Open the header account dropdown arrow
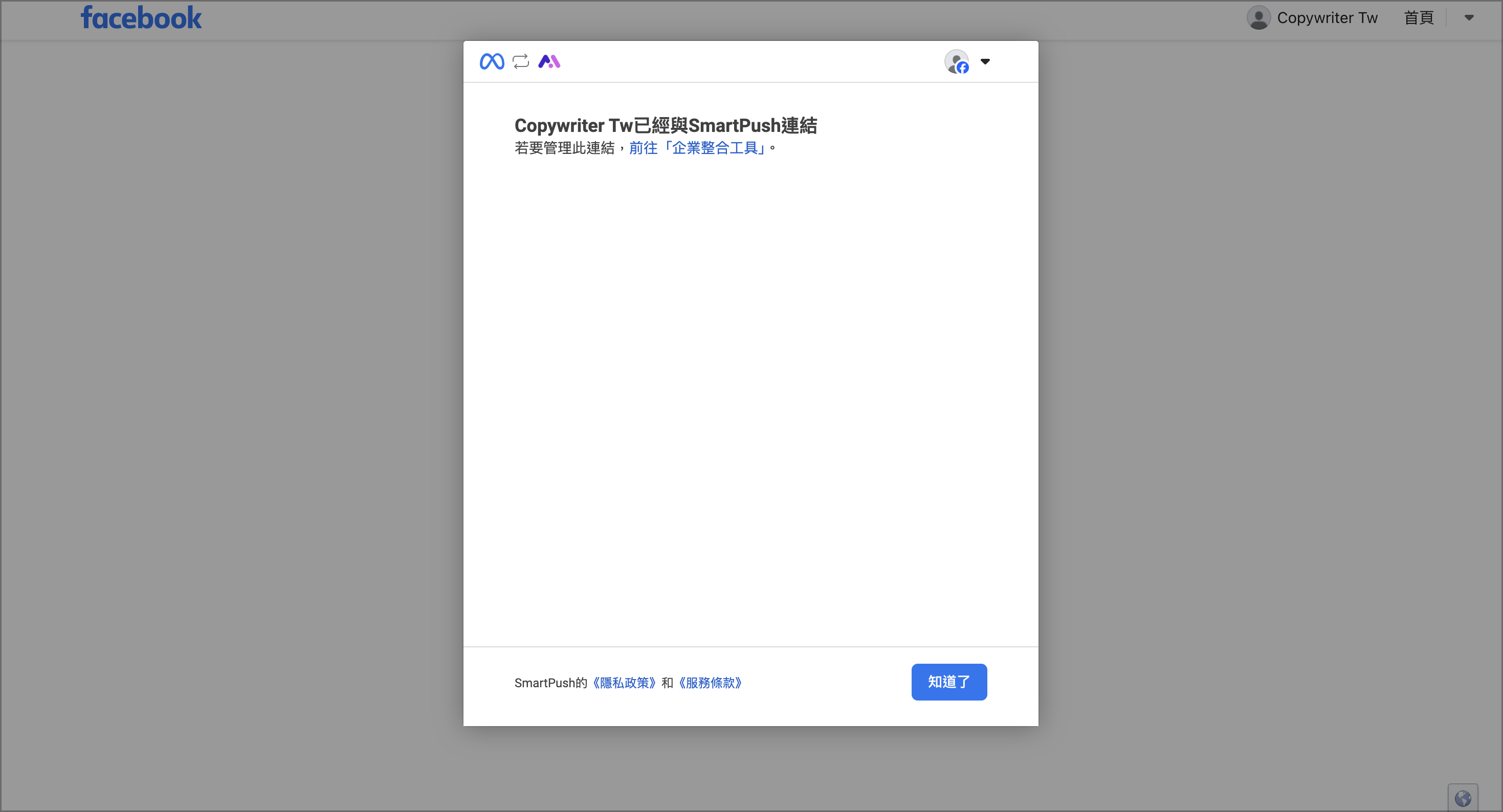 tap(1469, 18)
